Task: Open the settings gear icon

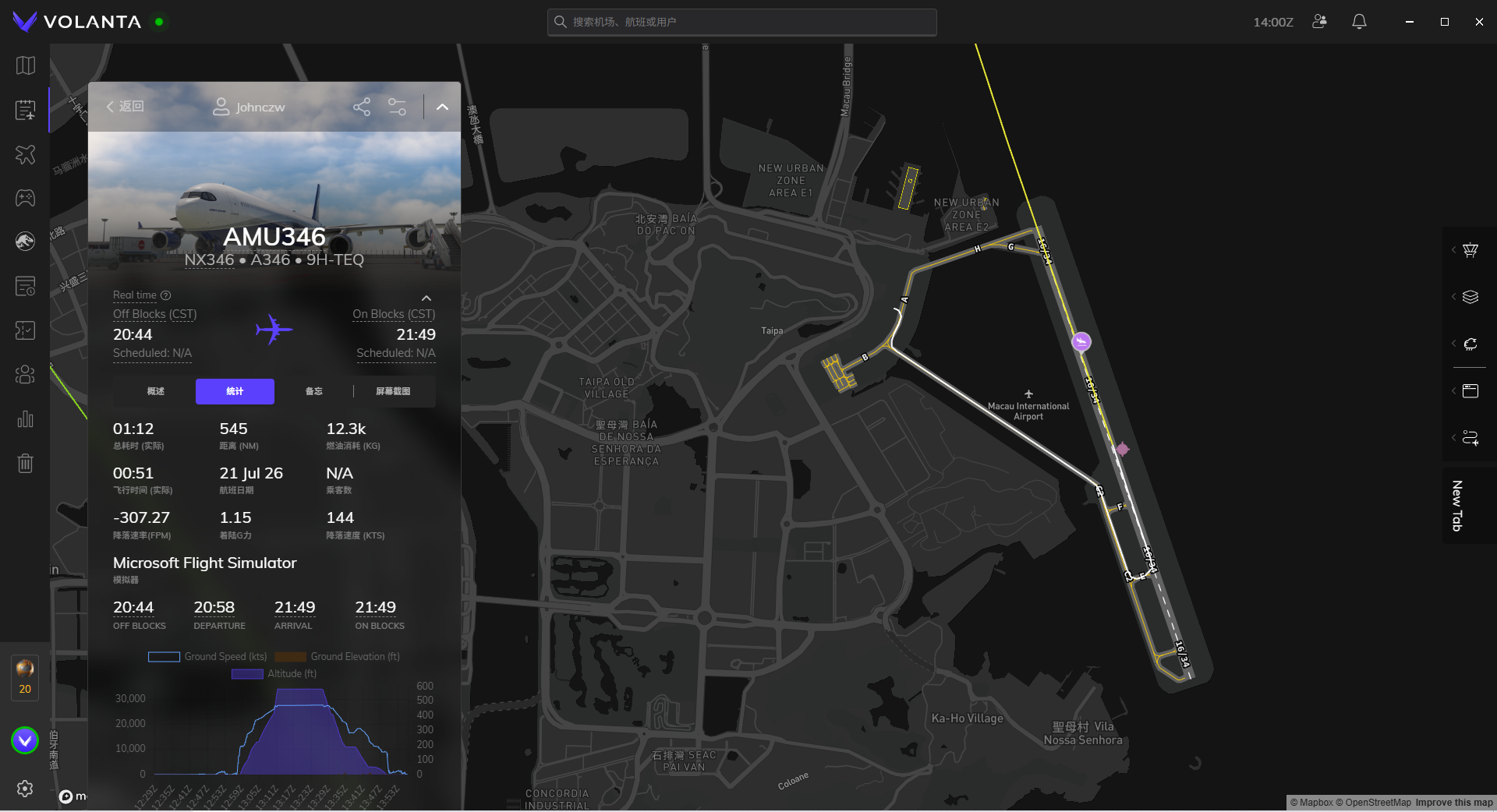Action: [25, 789]
